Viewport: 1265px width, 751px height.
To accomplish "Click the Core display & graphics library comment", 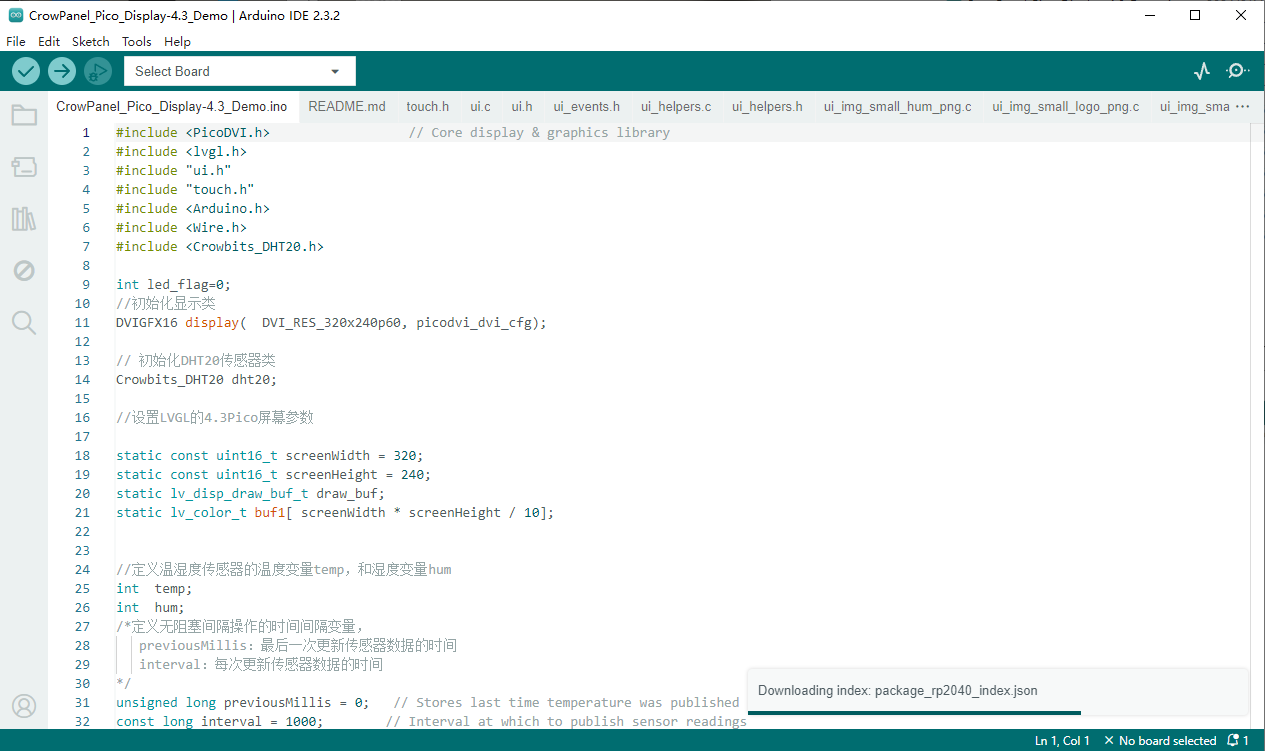I will click(539, 132).
